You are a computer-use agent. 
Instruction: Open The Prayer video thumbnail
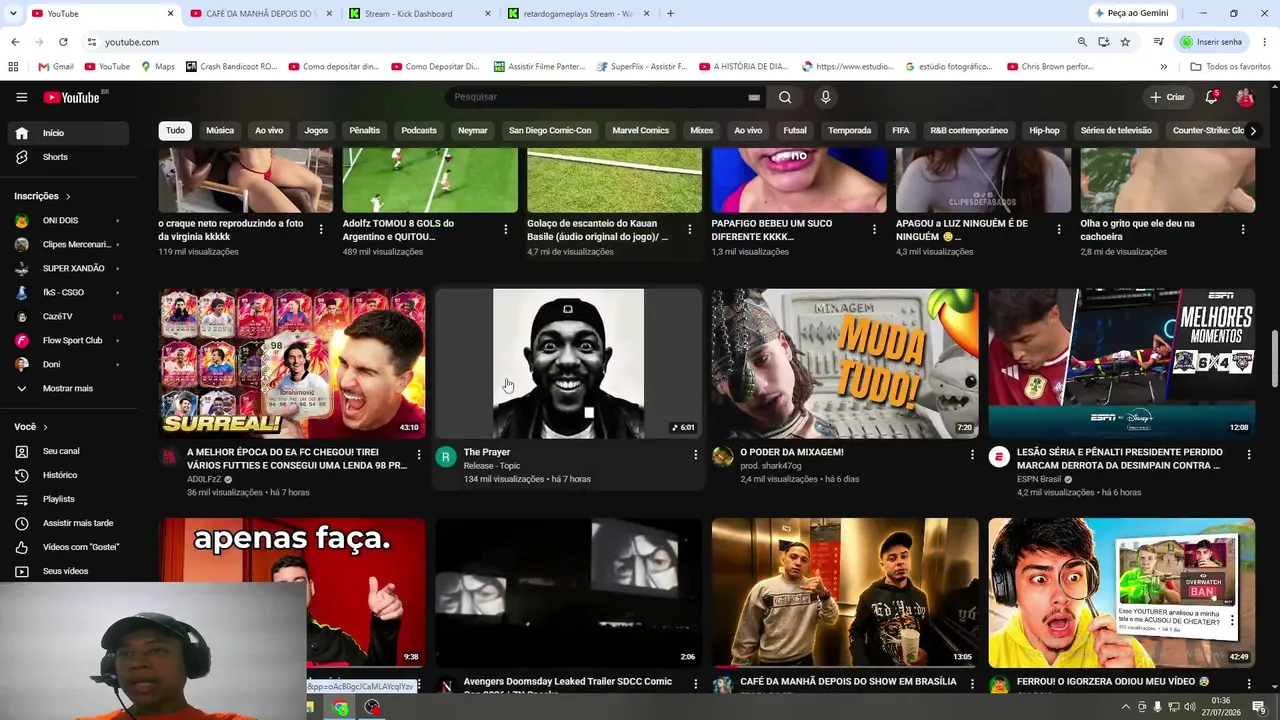[568, 364]
